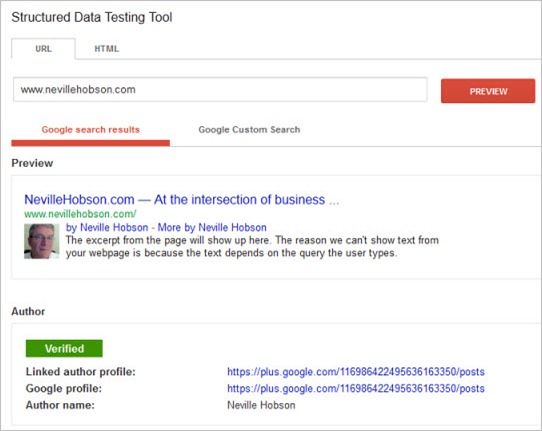Click the 'Google profile:' label
This screenshot has width=542, height=431.
click(64, 388)
